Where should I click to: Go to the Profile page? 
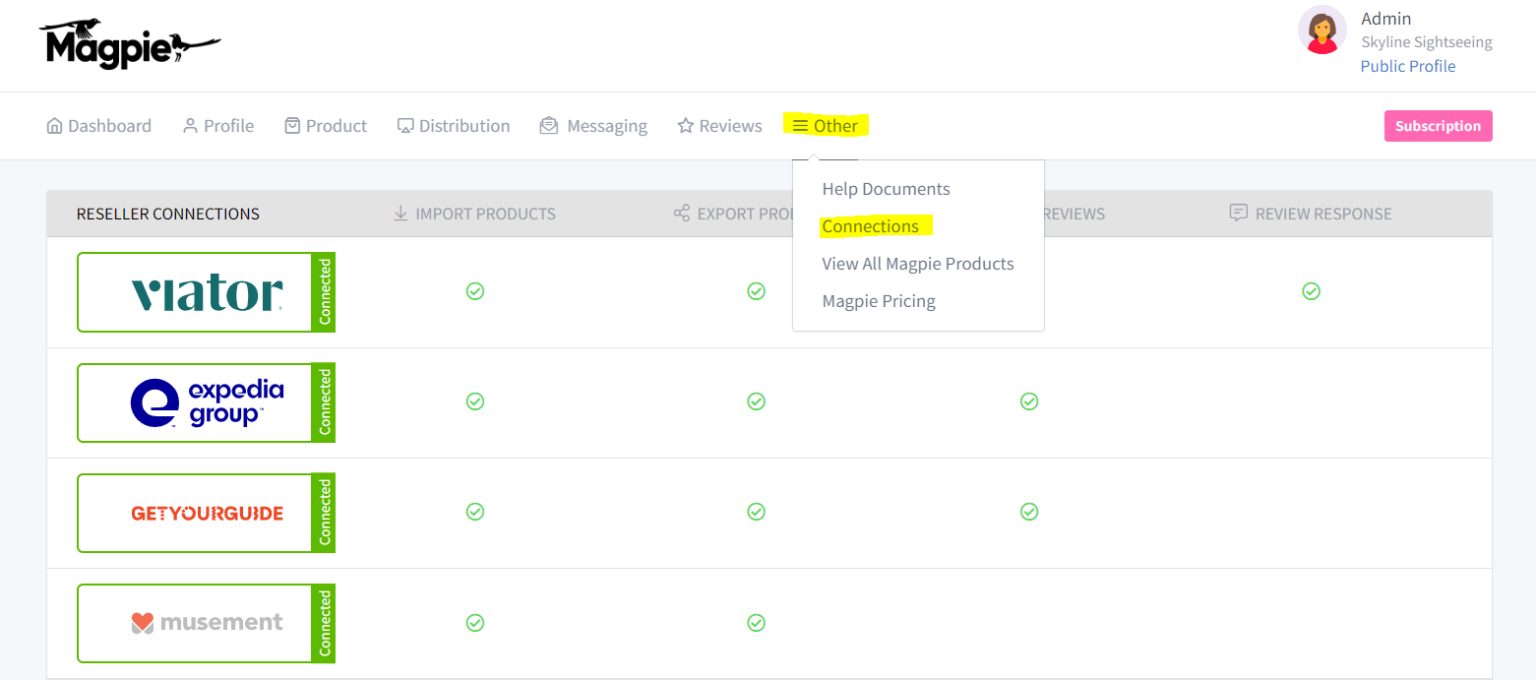(218, 126)
